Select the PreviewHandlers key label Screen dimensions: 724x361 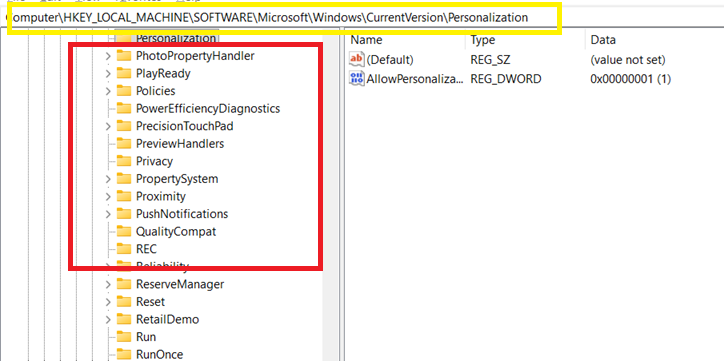point(180,144)
